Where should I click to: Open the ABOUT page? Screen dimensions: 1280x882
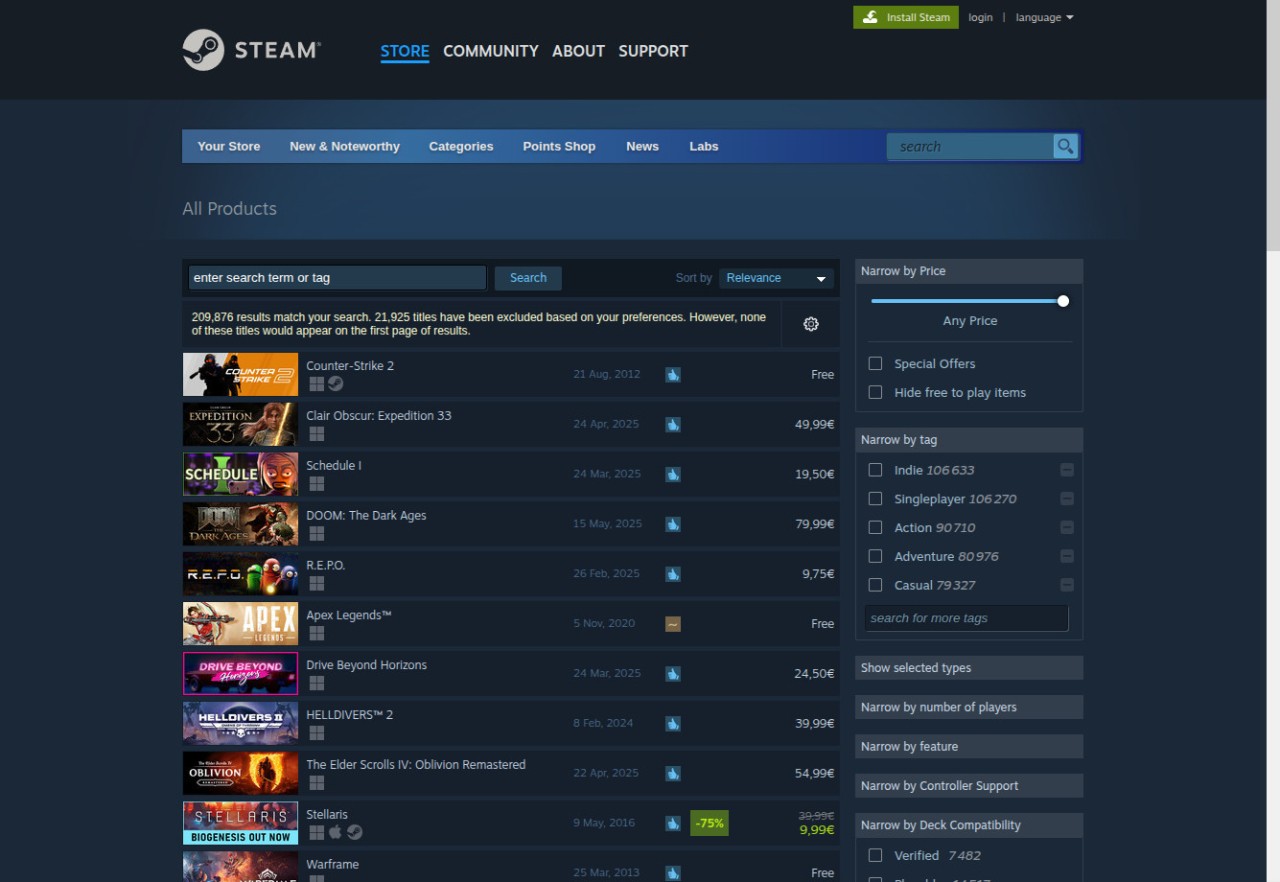click(578, 51)
